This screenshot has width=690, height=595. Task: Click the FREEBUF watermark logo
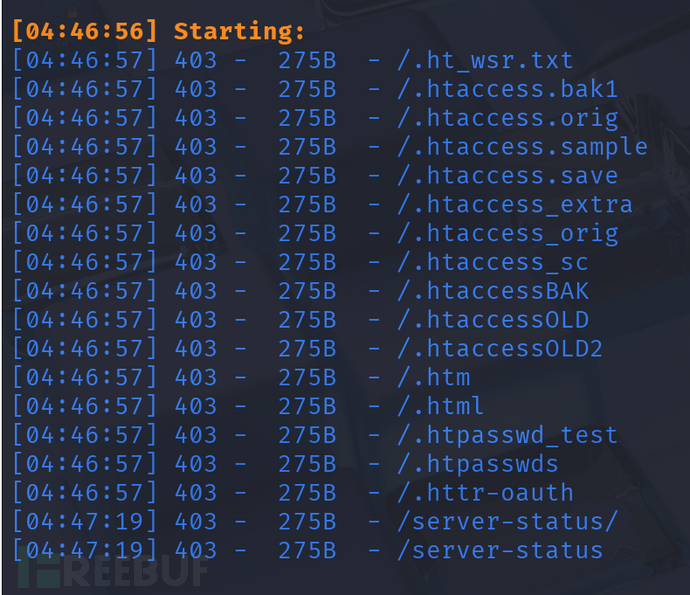tap(112, 571)
